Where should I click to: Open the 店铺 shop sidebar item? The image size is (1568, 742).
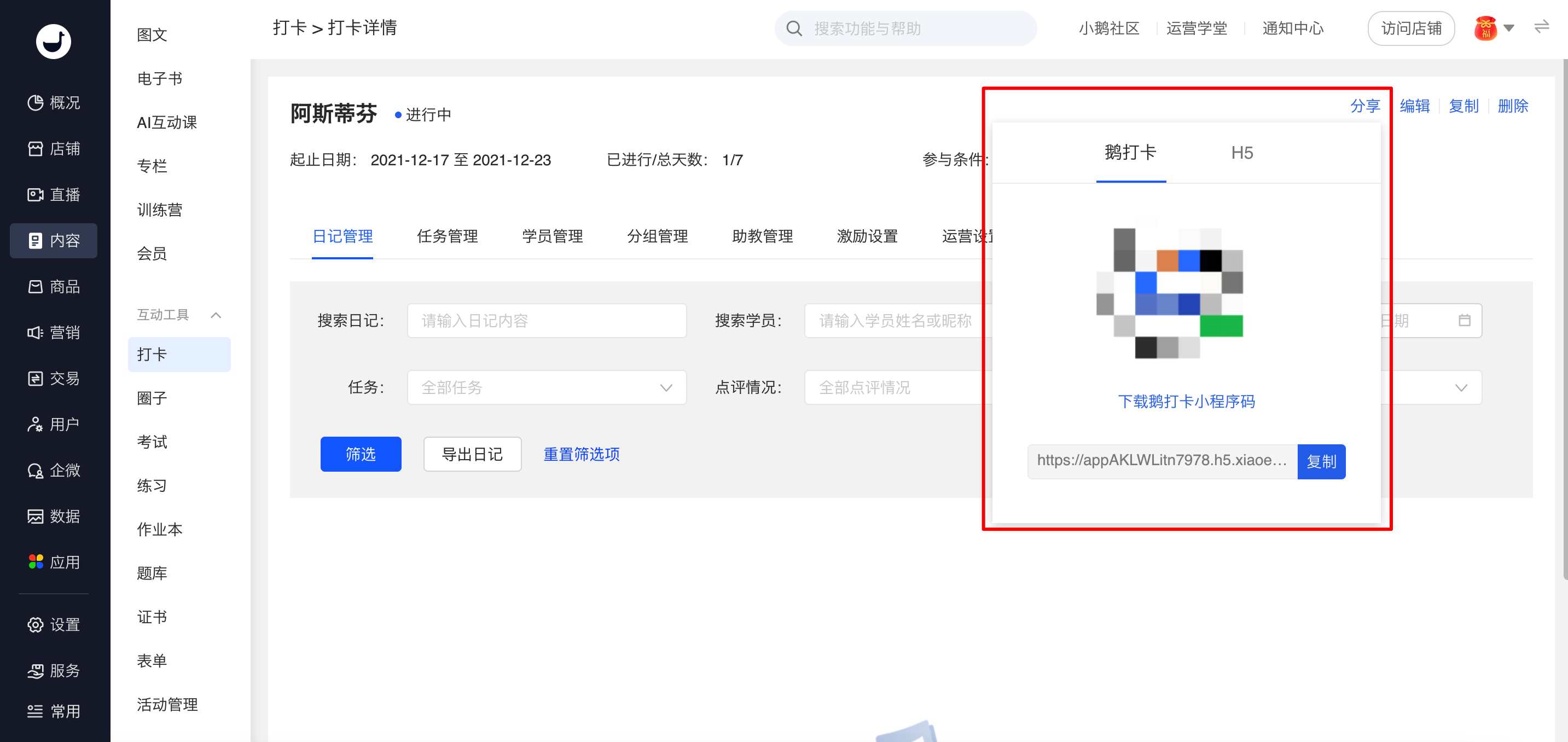tap(54, 148)
